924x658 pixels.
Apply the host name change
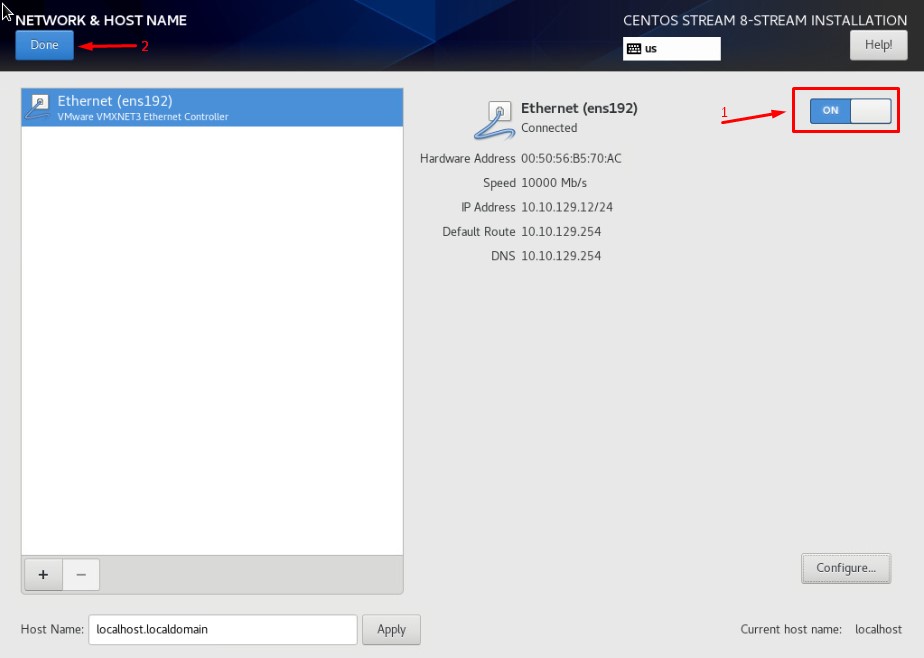coord(391,629)
